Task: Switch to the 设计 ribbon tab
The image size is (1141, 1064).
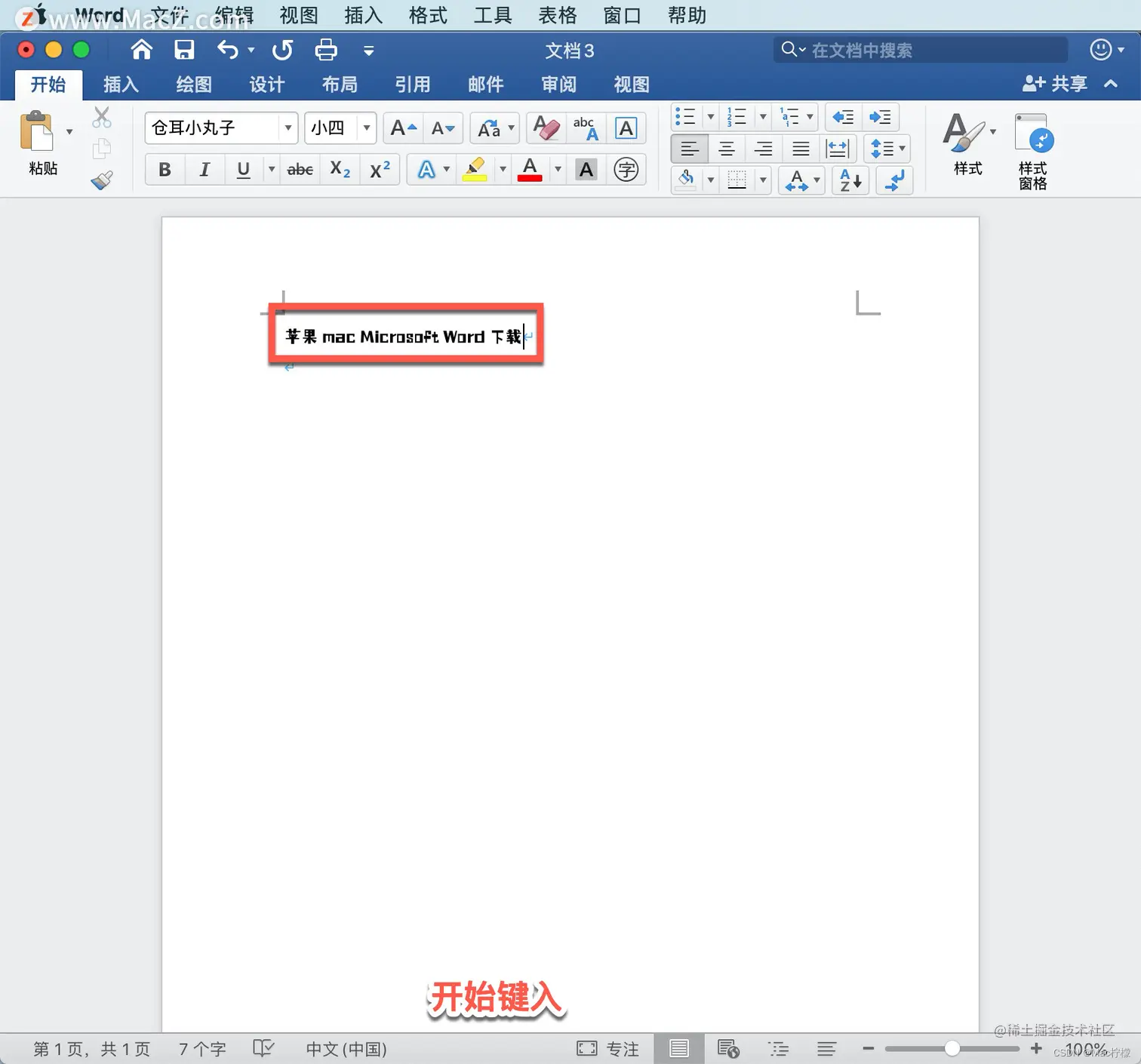Action: 267,85
